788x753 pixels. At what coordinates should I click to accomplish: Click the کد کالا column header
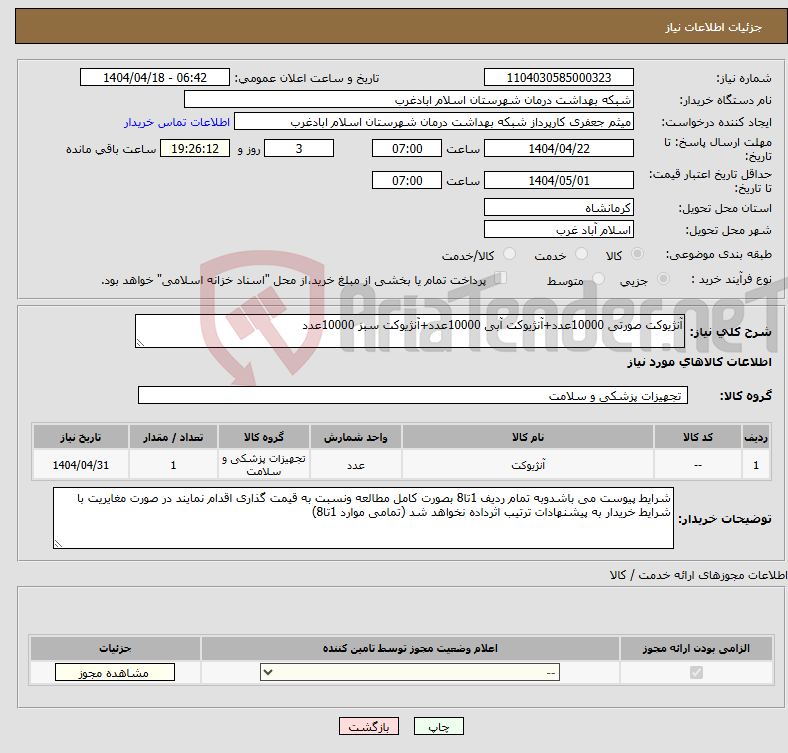[x=698, y=437]
